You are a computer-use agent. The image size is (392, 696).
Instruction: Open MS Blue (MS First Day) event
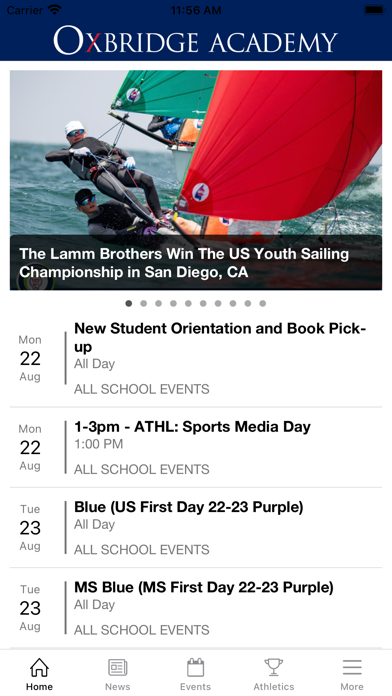196,608
